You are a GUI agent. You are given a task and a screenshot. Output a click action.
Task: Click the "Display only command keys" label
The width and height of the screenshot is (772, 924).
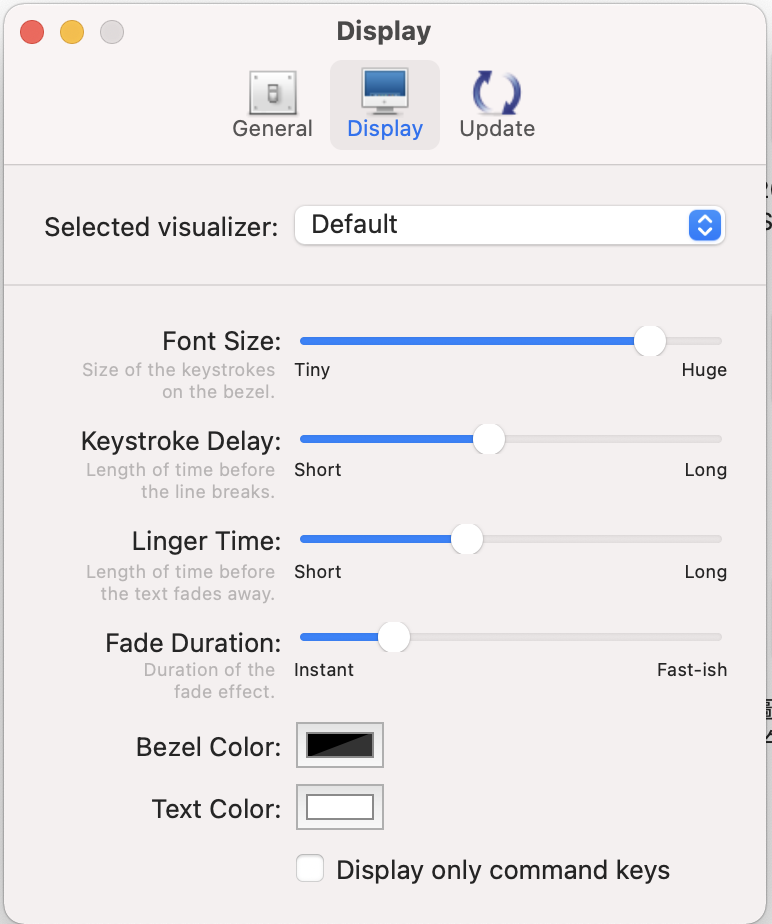[x=503, y=870]
